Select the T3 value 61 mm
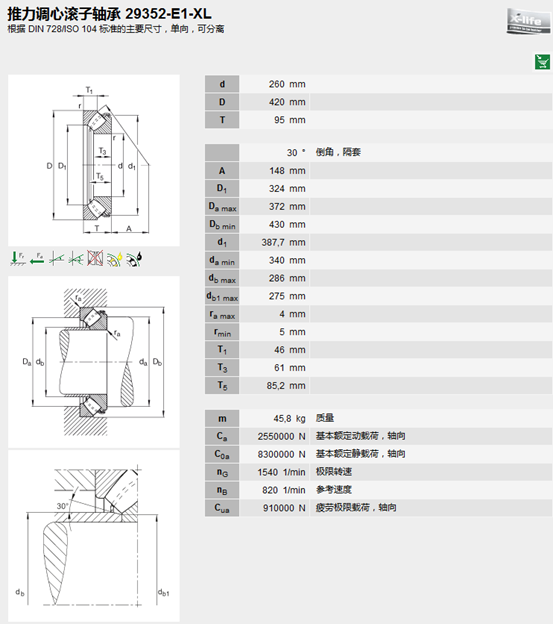 [290, 368]
